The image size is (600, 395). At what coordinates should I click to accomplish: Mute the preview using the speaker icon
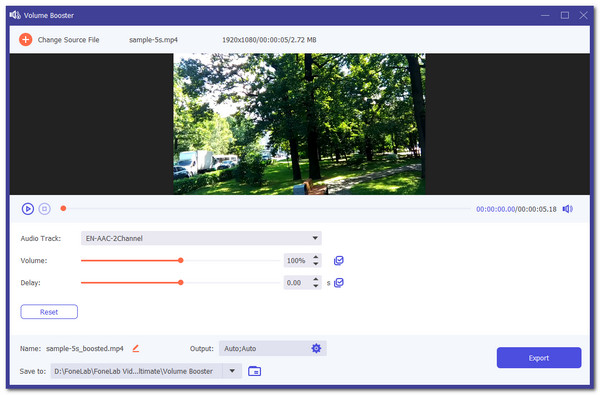point(567,209)
